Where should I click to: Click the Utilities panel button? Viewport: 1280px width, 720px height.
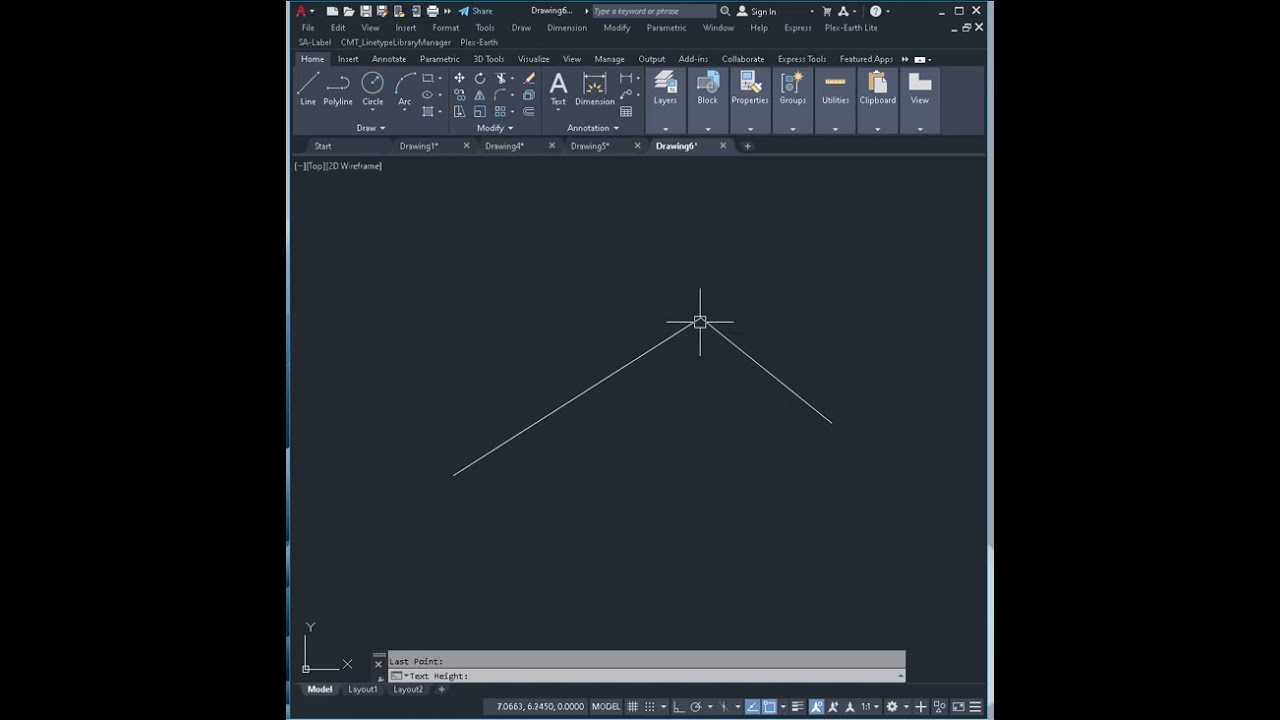[x=835, y=89]
